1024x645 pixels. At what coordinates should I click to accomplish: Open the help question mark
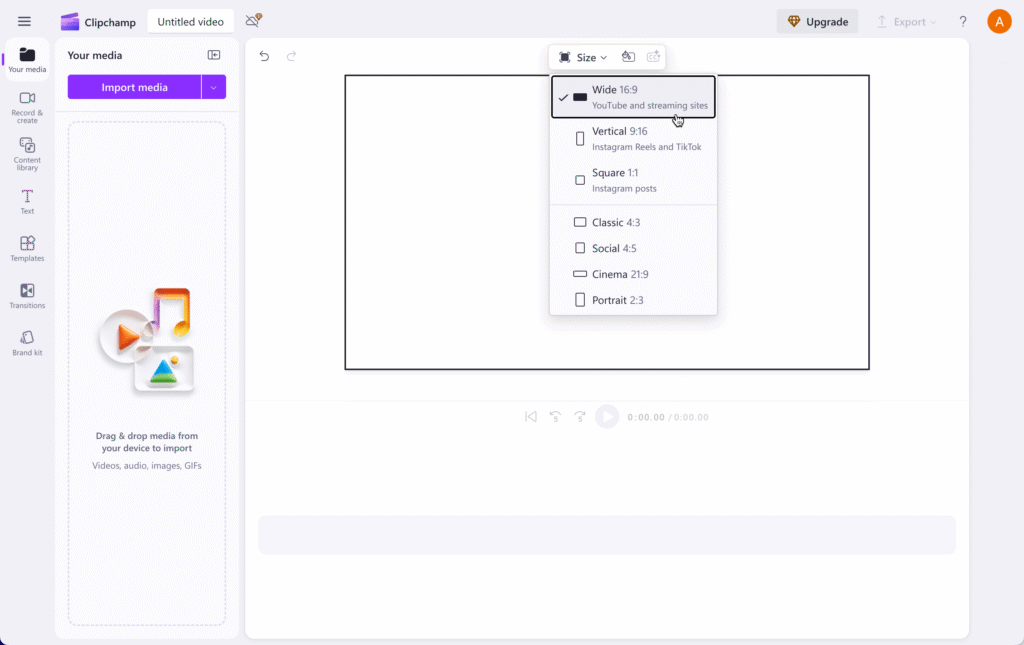click(x=963, y=21)
